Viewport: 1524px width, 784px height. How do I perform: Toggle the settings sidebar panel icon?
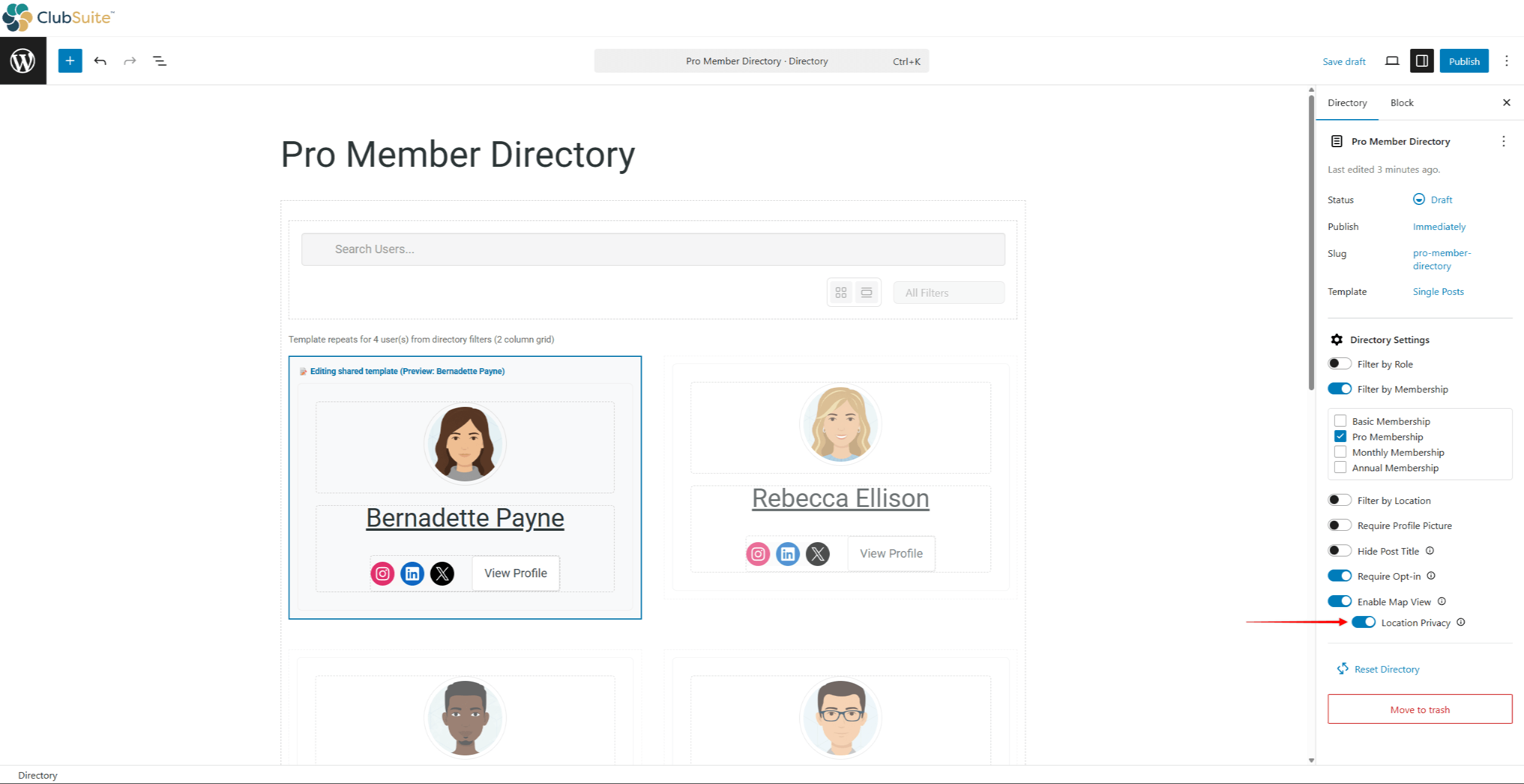point(1421,61)
